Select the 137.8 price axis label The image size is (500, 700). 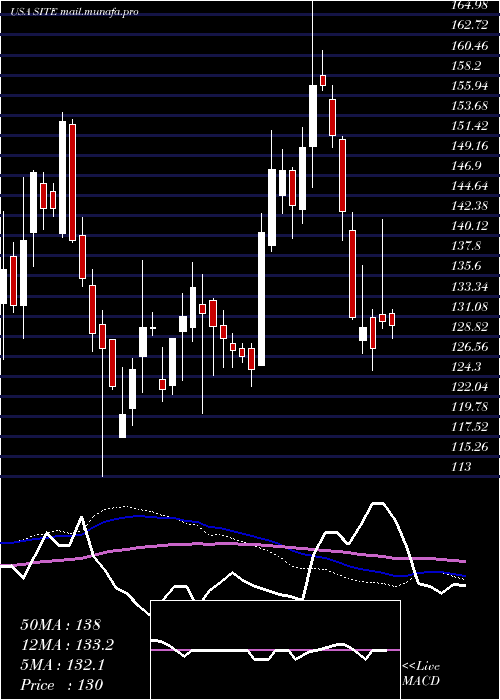(467, 247)
